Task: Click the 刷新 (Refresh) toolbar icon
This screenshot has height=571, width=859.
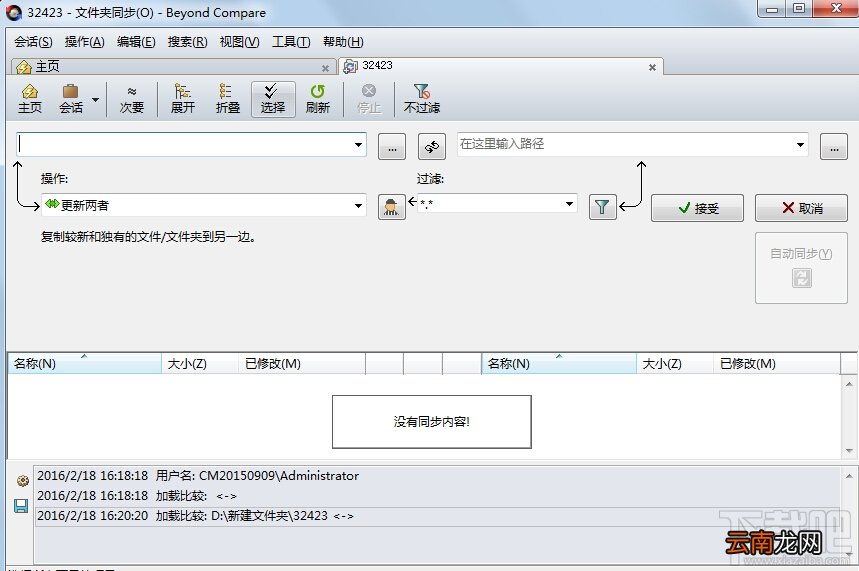Action: 318,99
